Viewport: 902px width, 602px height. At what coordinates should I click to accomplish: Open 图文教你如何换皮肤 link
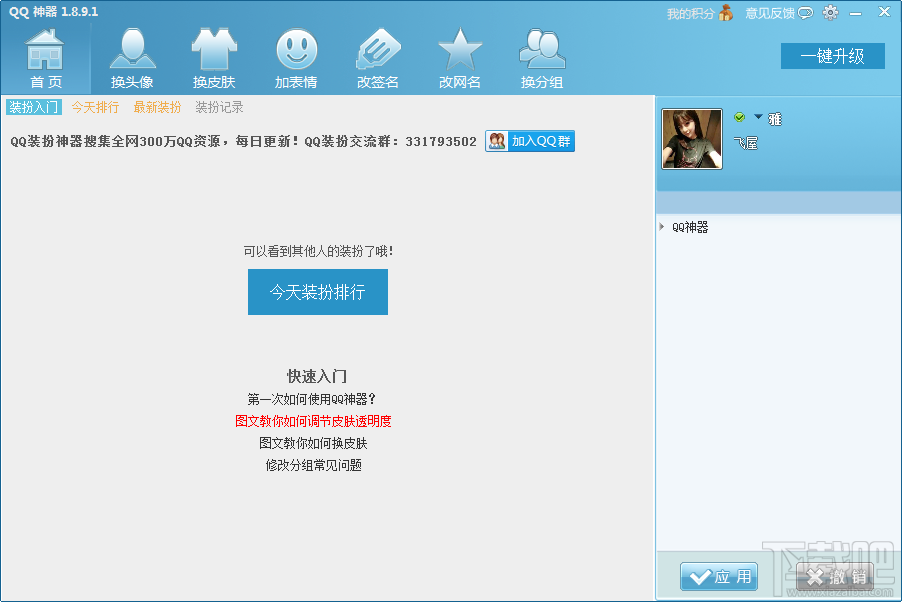click(313, 443)
